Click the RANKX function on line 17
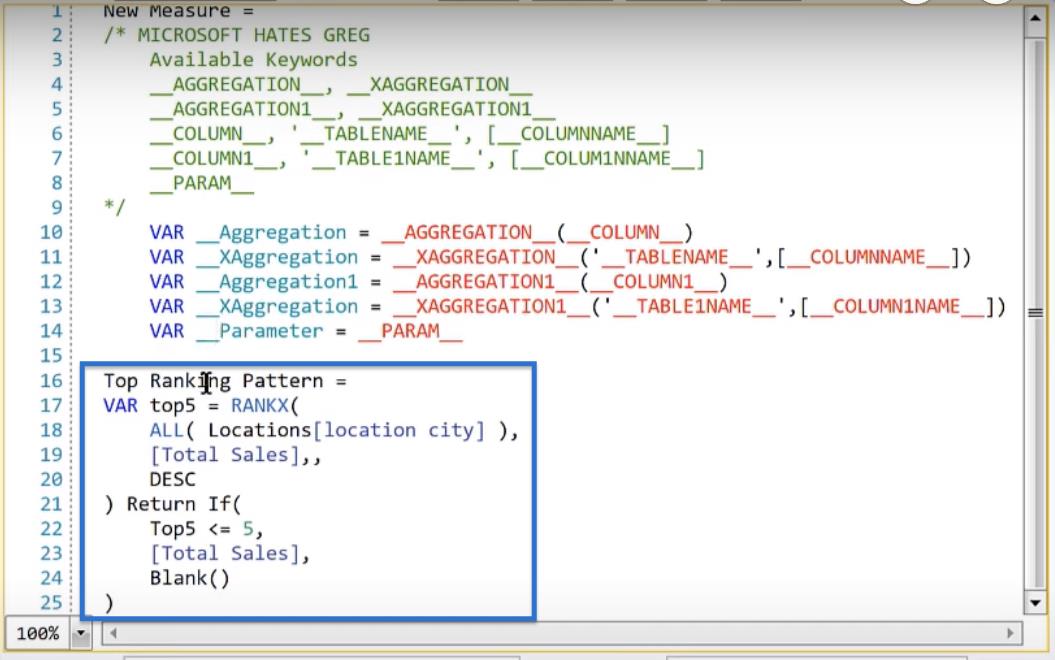 (x=260, y=406)
